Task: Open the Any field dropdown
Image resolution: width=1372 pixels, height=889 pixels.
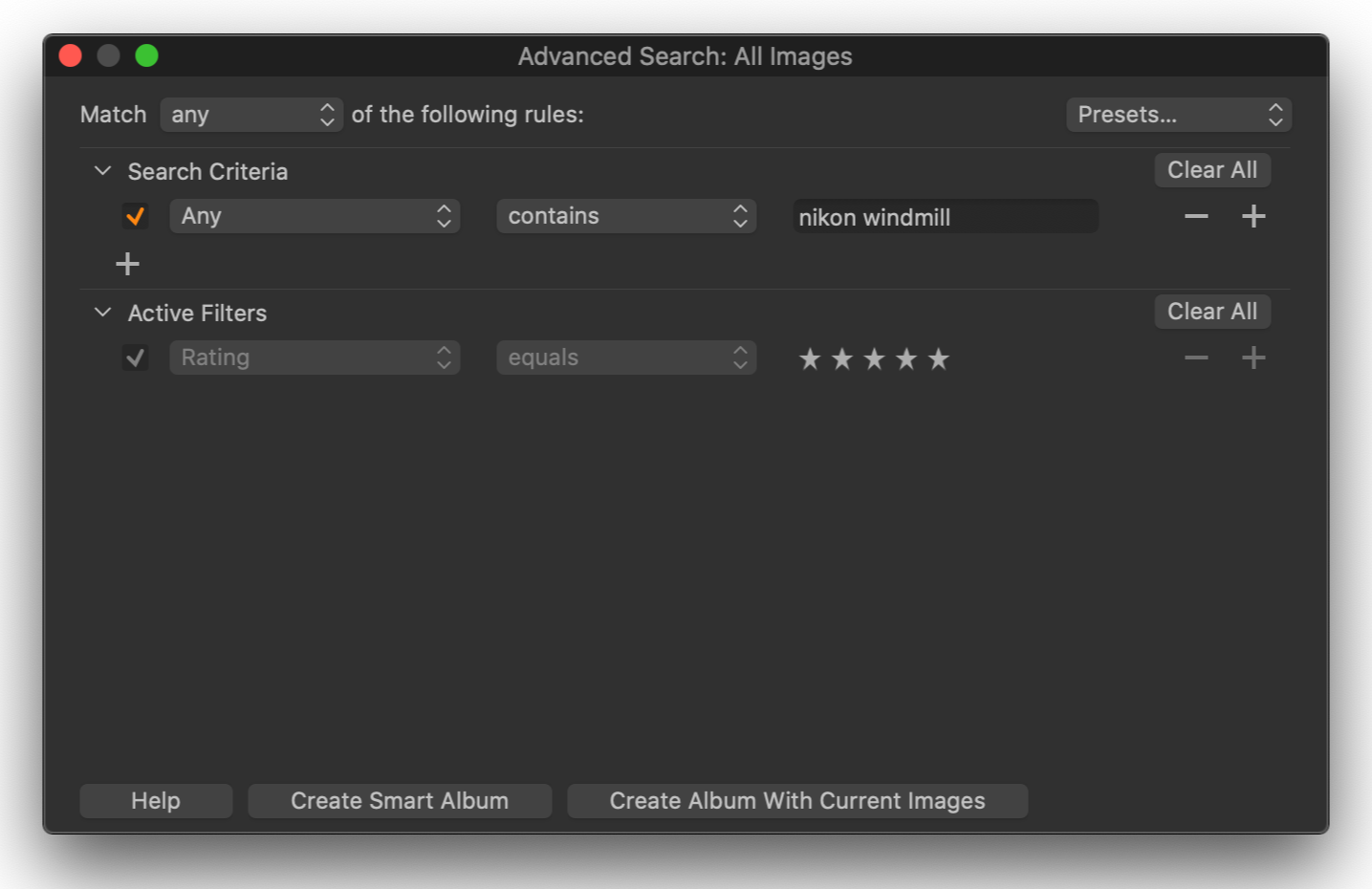Action: [x=315, y=216]
